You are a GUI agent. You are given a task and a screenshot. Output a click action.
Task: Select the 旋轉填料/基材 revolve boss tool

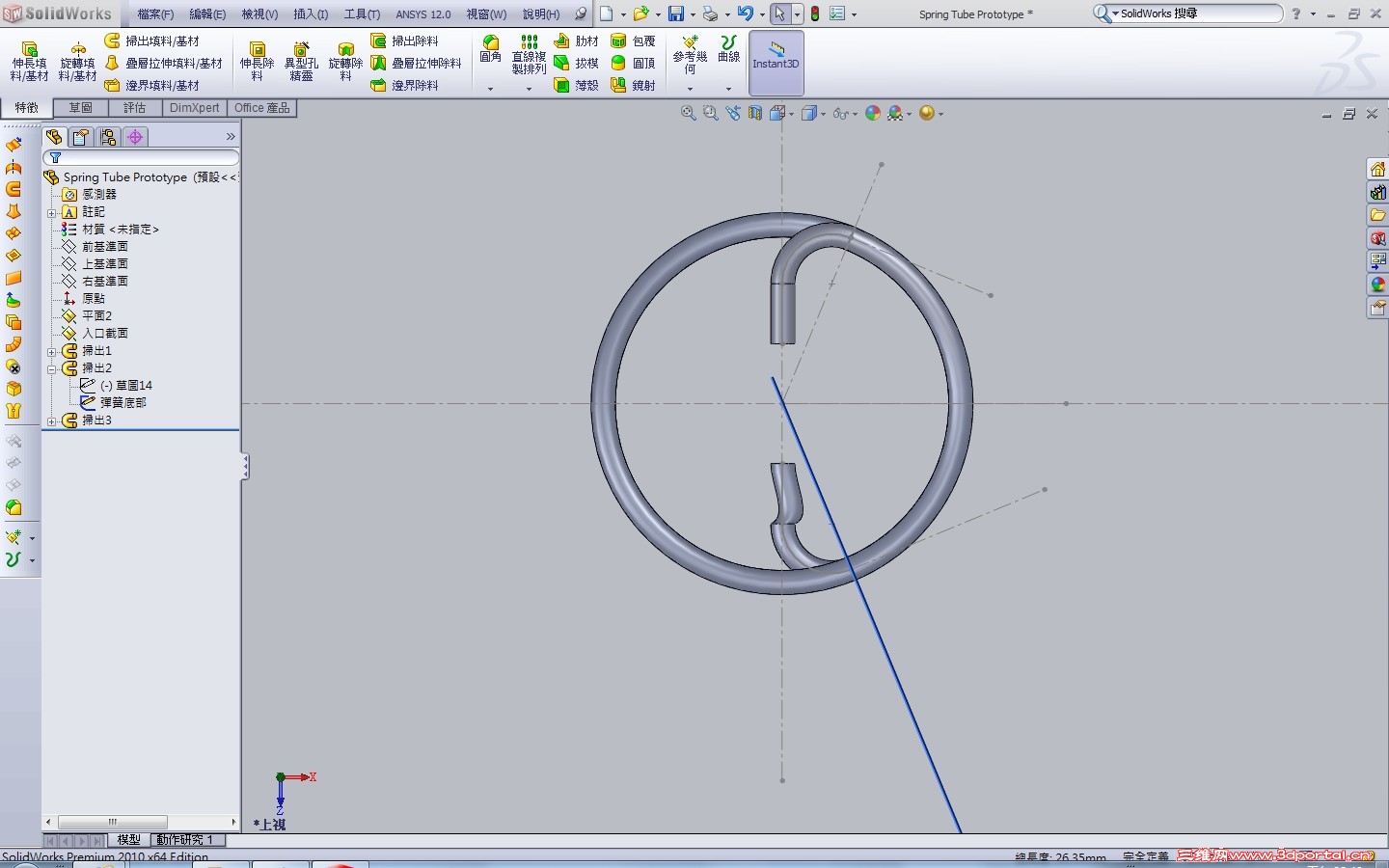click(77, 62)
